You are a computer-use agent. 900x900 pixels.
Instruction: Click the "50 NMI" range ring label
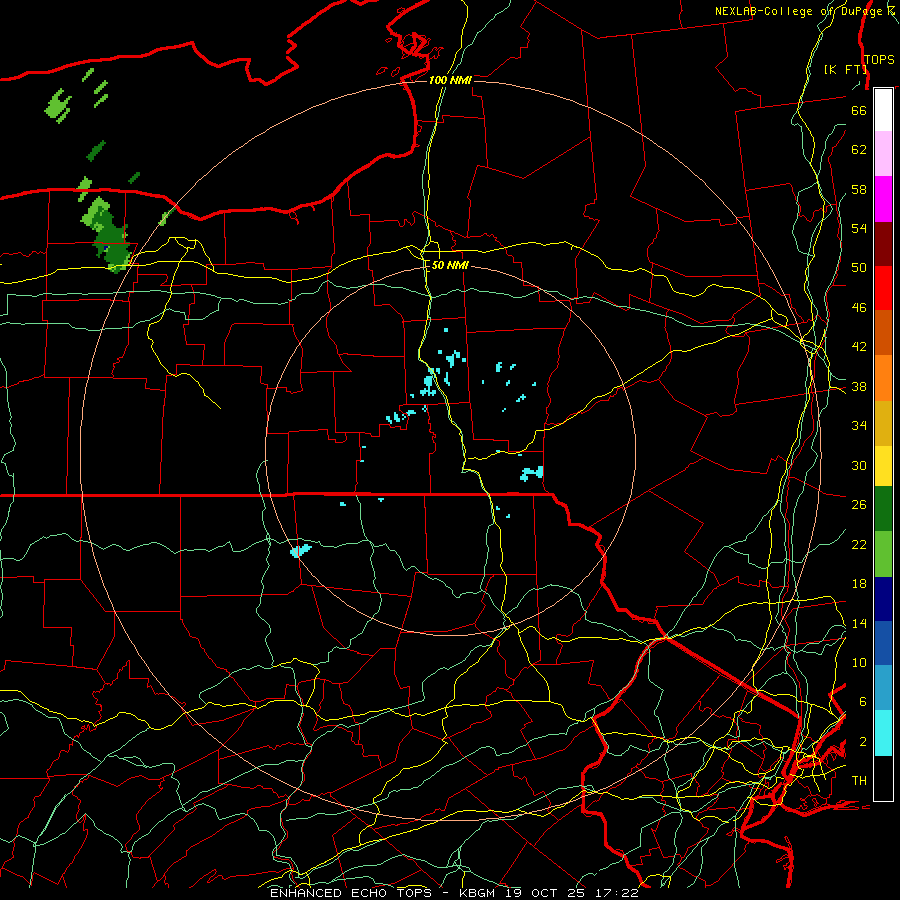(x=450, y=266)
